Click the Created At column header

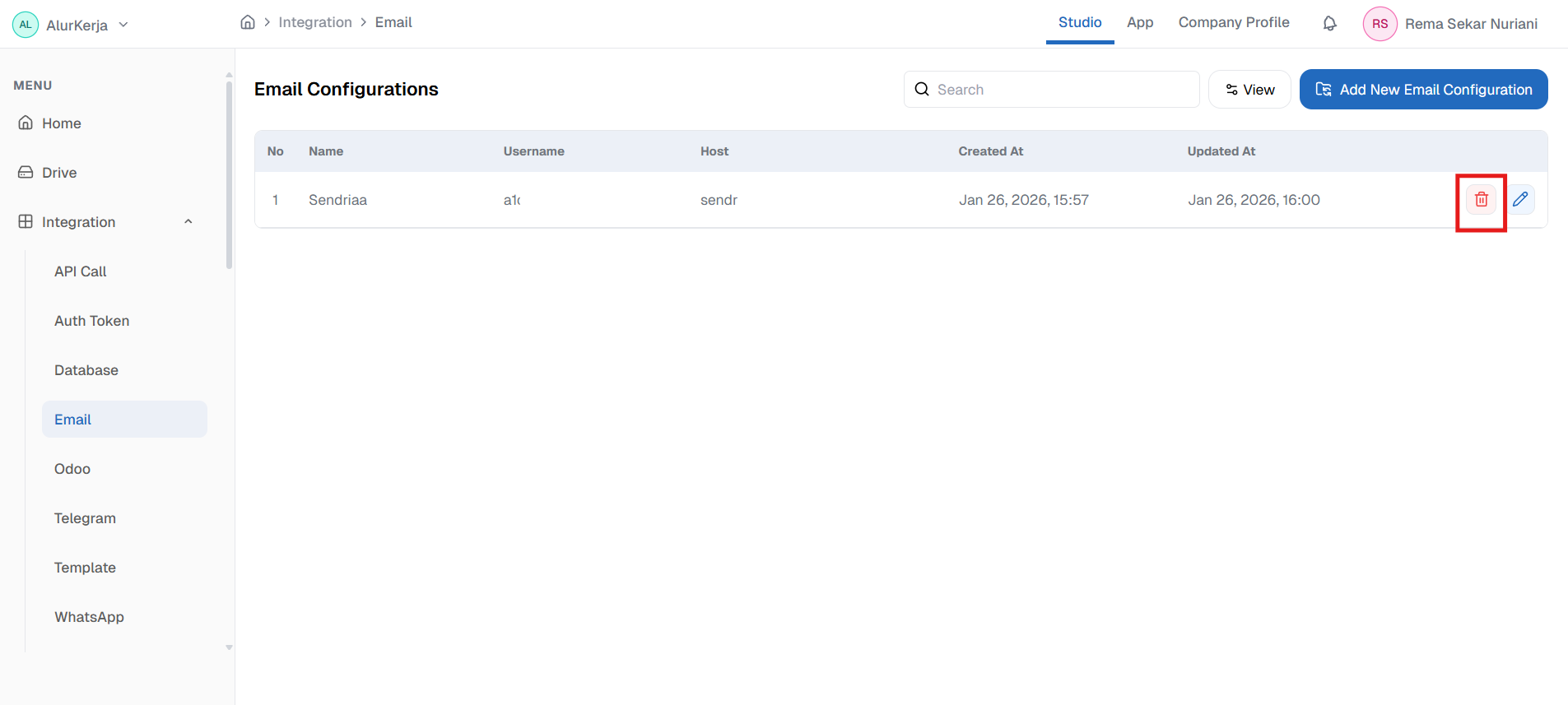(991, 151)
